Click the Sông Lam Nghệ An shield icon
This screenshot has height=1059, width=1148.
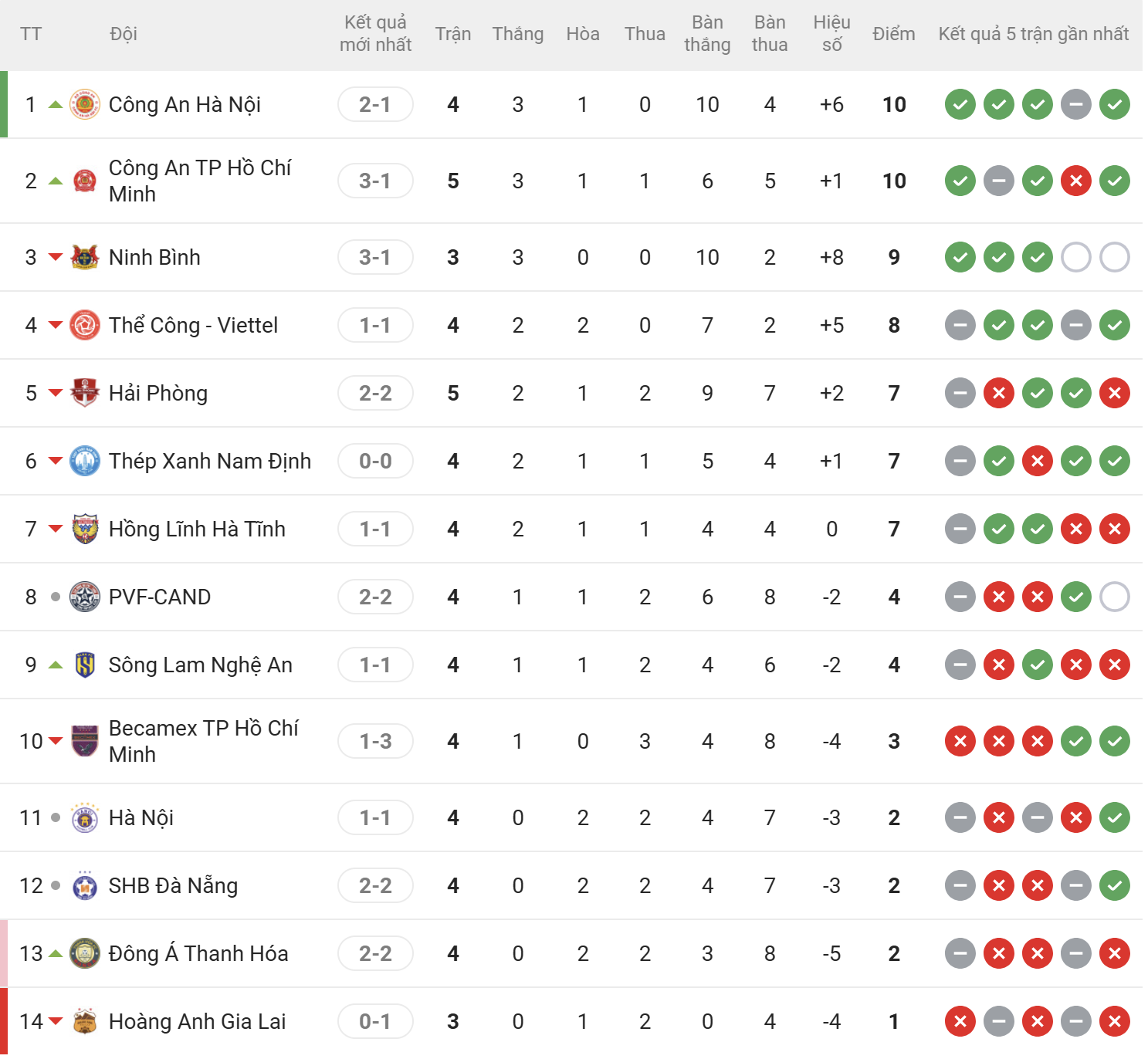click(x=85, y=665)
